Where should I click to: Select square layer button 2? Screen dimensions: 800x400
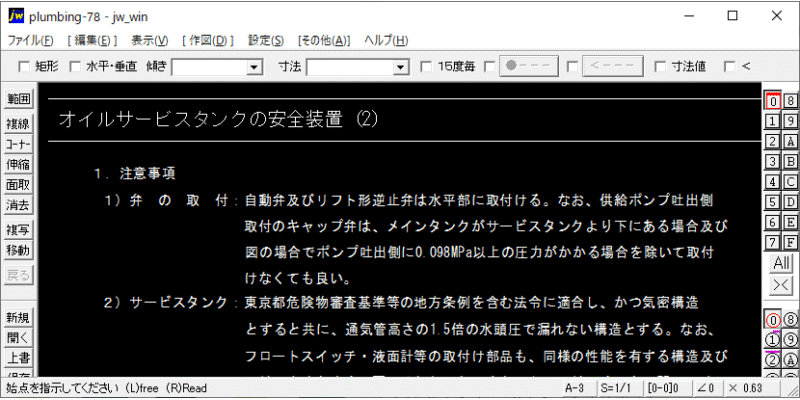pyautogui.click(x=773, y=141)
